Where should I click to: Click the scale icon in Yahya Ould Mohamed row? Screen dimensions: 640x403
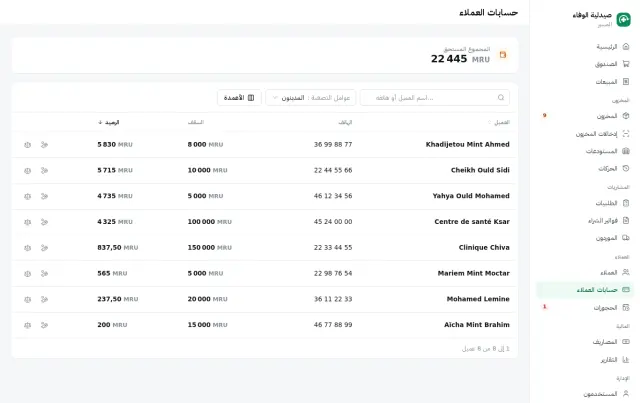pyautogui.click(x=27, y=196)
